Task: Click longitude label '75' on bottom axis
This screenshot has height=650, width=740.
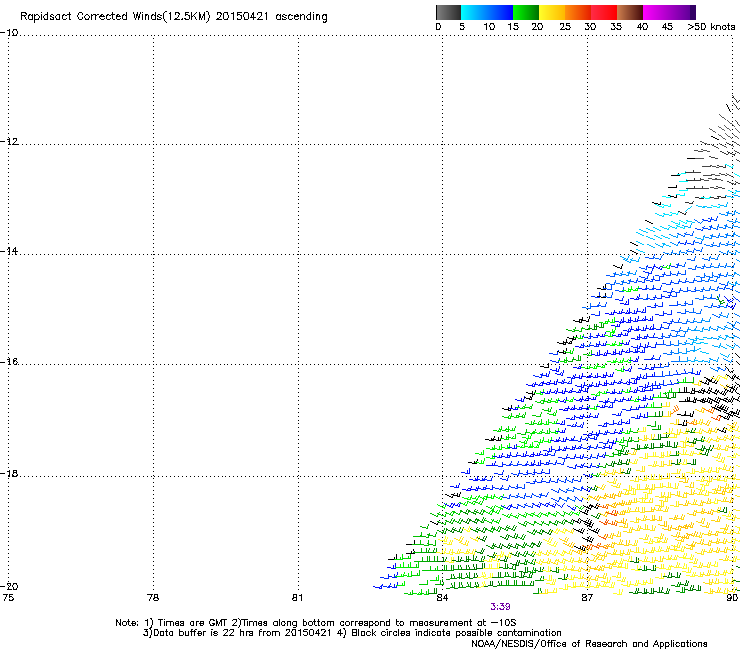Action: [8, 598]
